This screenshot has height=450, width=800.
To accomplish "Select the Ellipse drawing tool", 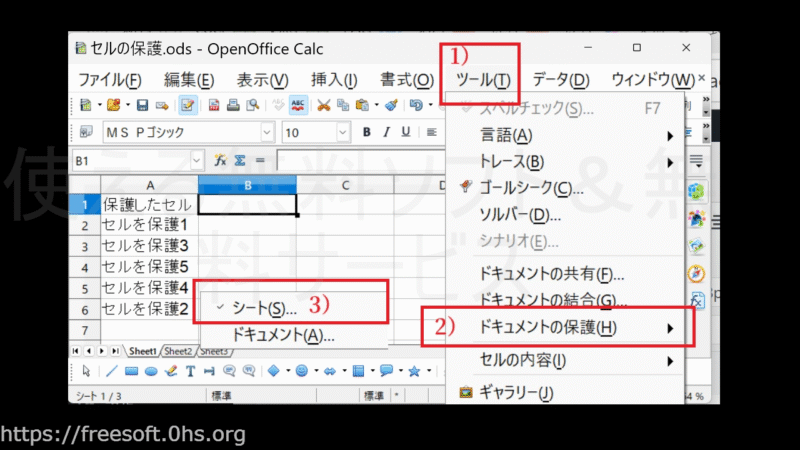I will click(x=149, y=371).
